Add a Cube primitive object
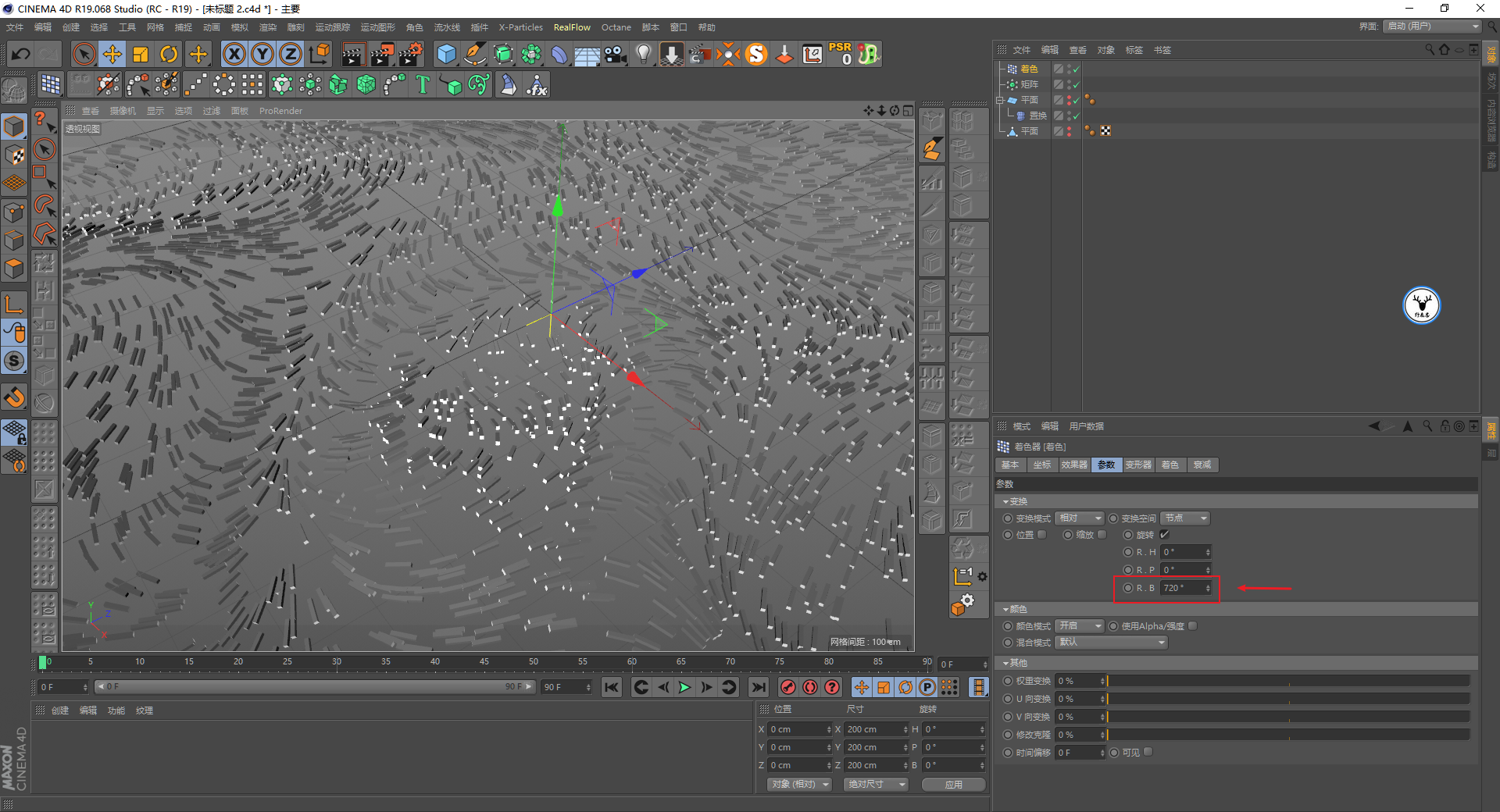 coord(446,54)
